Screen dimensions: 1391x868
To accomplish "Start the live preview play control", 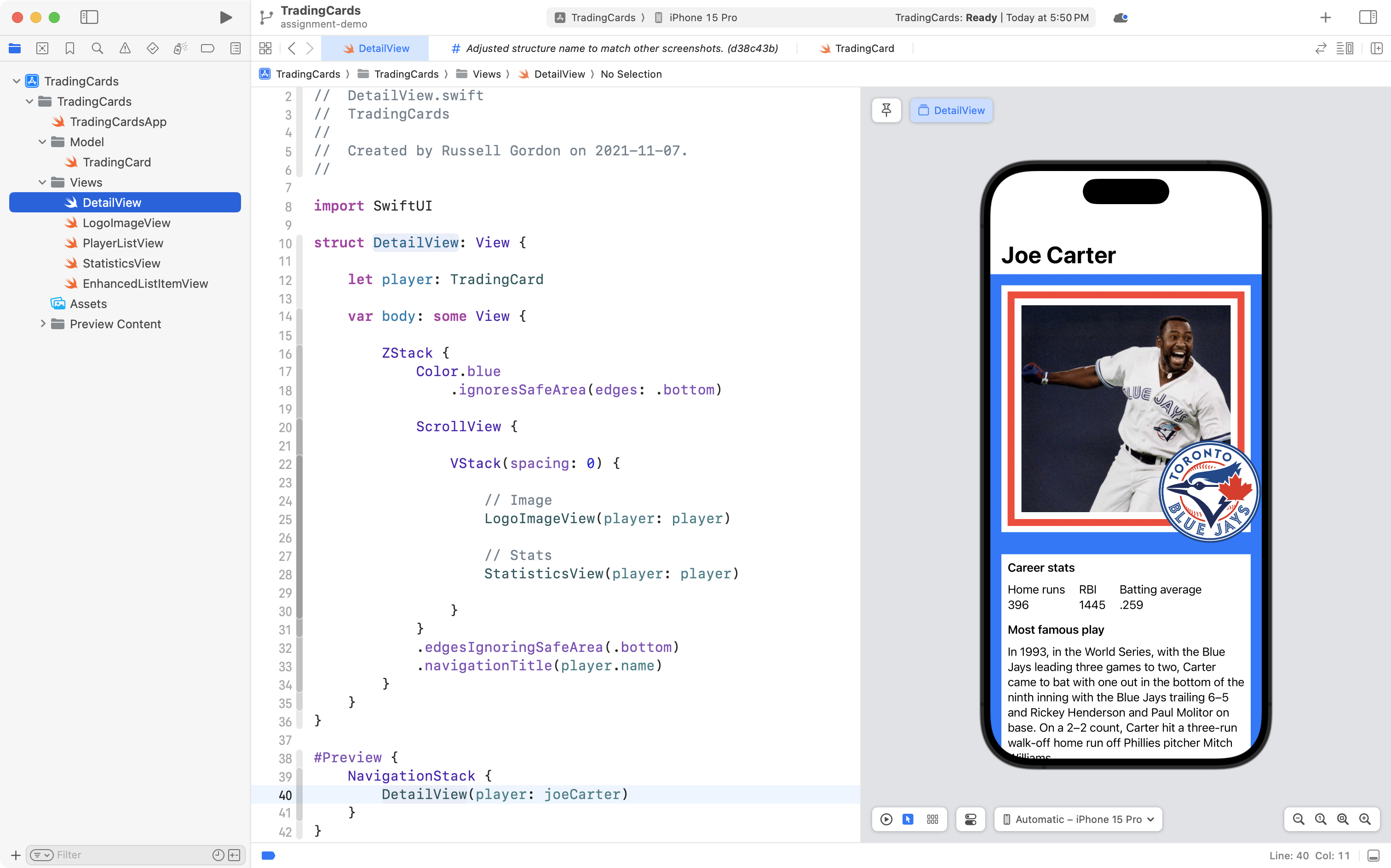I will [x=886, y=819].
